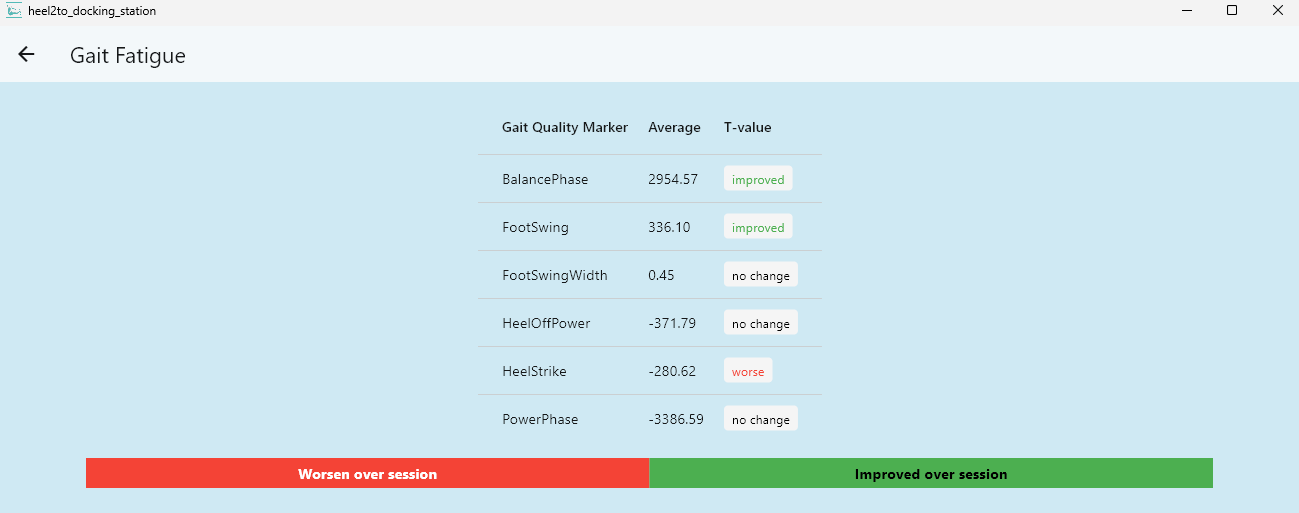Click the heel2to_docking_station app icon in title bar
Viewport: 1299px width, 513px height.
[x=14, y=11]
